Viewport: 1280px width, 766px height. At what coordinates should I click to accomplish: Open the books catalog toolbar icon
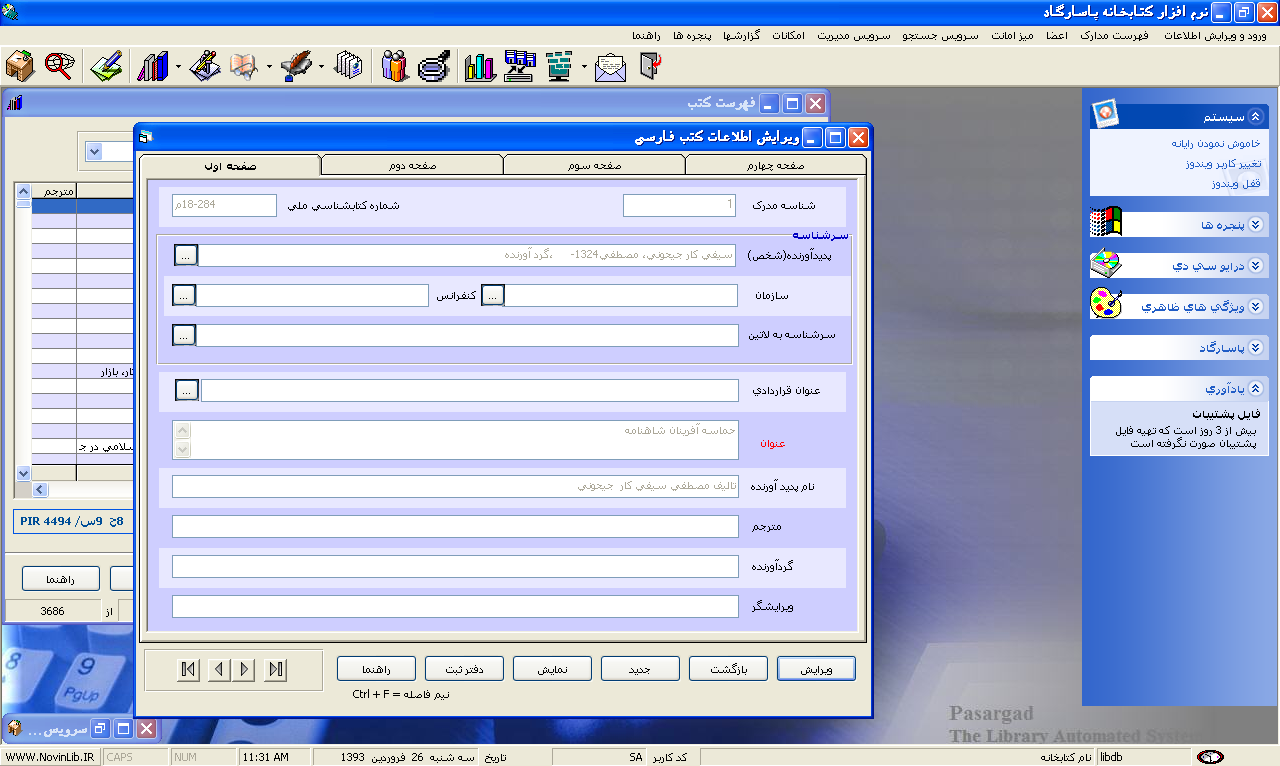point(152,67)
